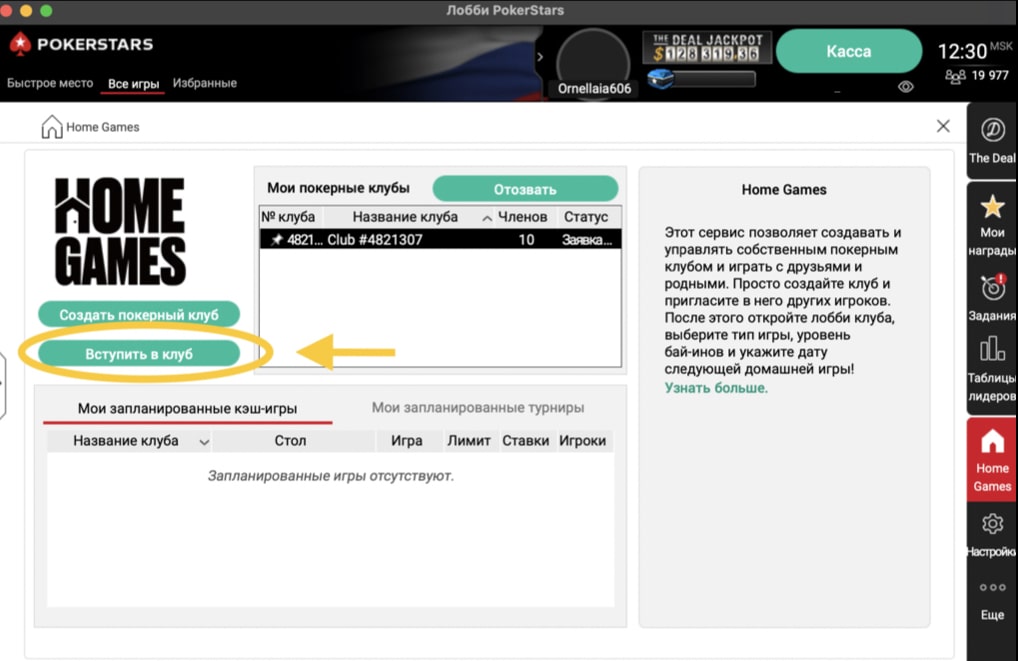Click Создать покерный клуб button

(x=139, y=314)
